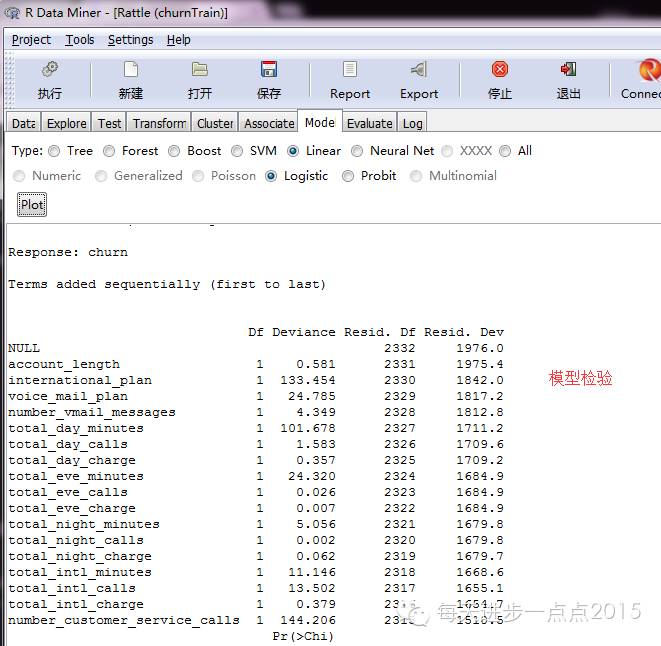Open the Settings menu
Viewport: 661px width, 646px height.
(130, 40)
